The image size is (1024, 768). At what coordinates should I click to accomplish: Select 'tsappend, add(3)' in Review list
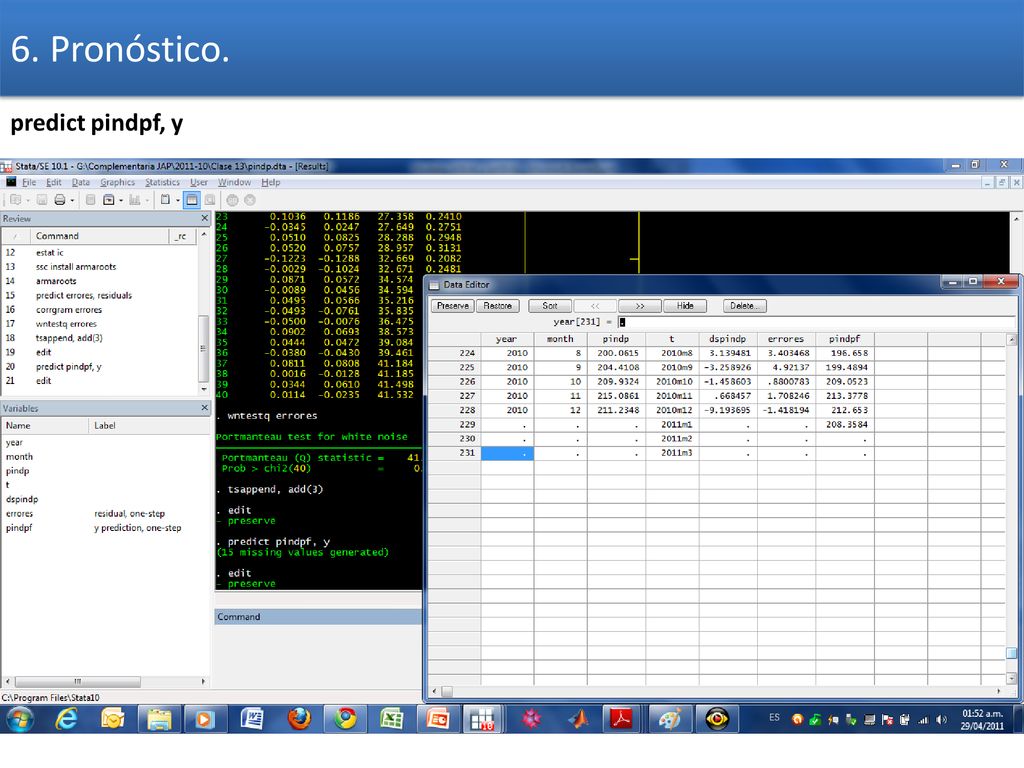click(x=69, y=338)
